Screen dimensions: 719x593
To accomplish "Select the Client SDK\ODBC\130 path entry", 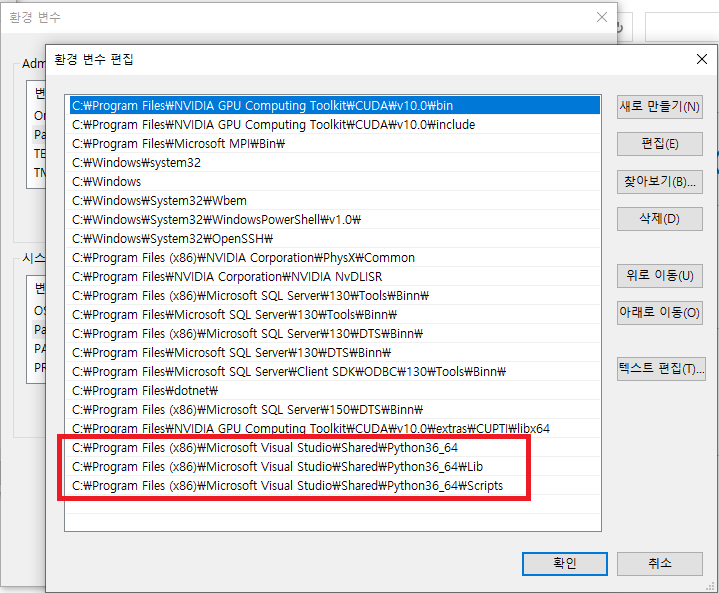I will (334, 371).
